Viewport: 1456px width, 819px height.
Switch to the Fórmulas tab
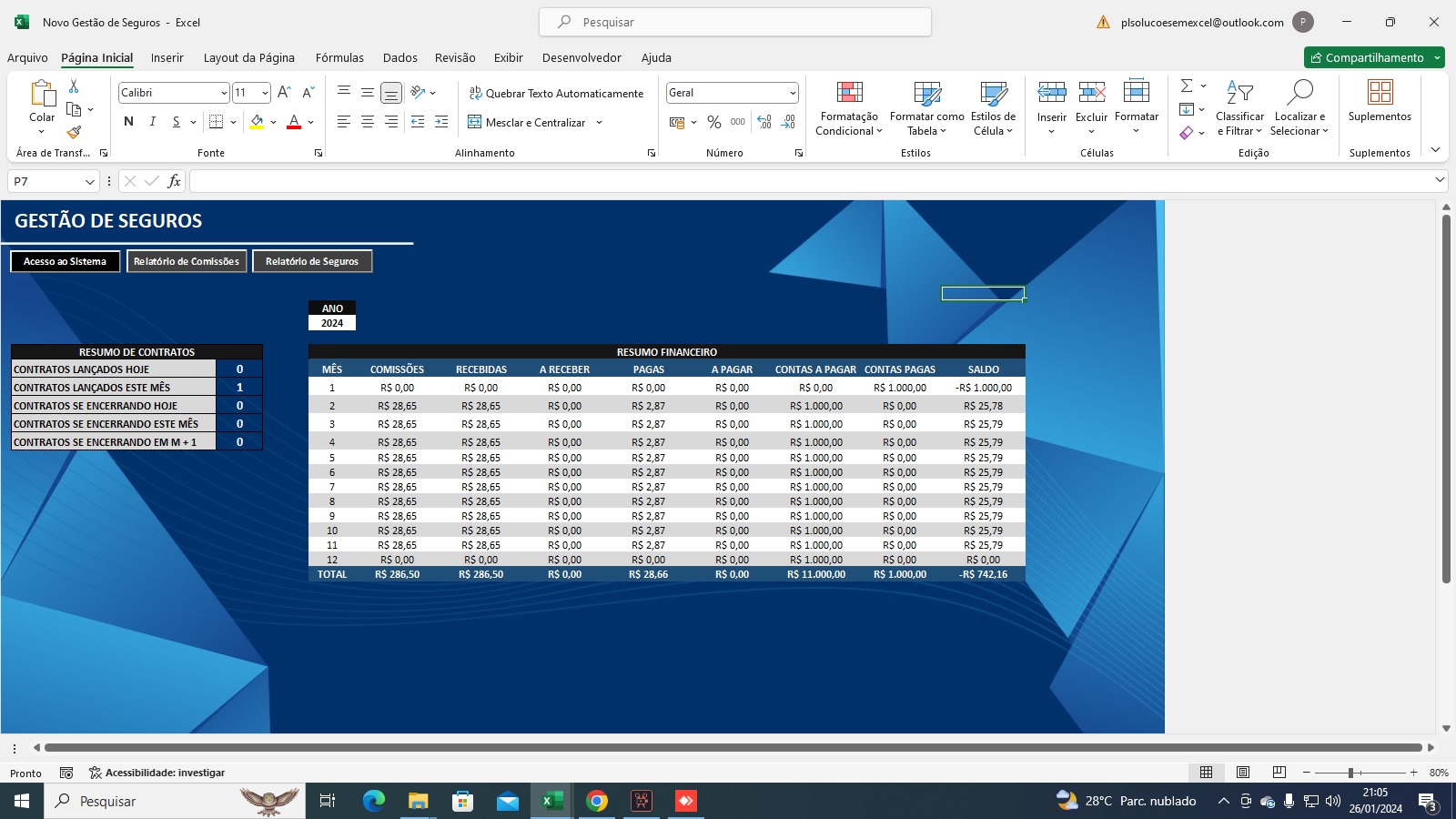click(x=339, y=57)
